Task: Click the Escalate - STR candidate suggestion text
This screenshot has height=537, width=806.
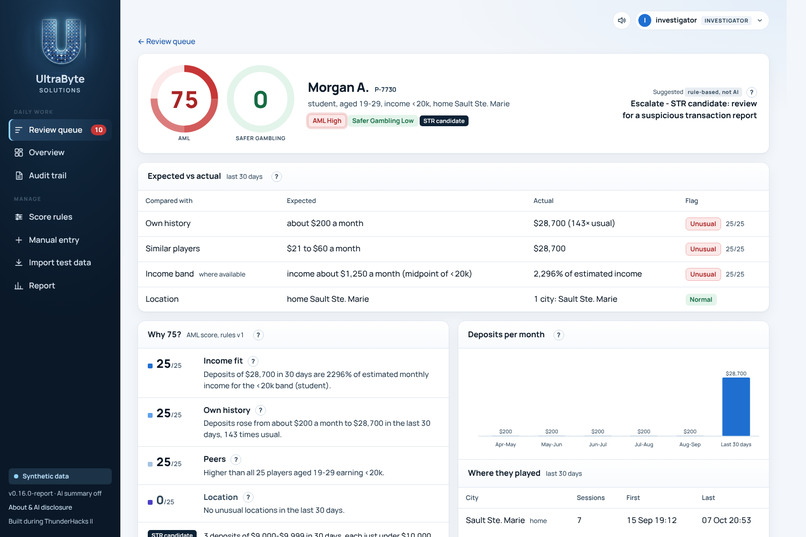Action: (x=689, y=109)
